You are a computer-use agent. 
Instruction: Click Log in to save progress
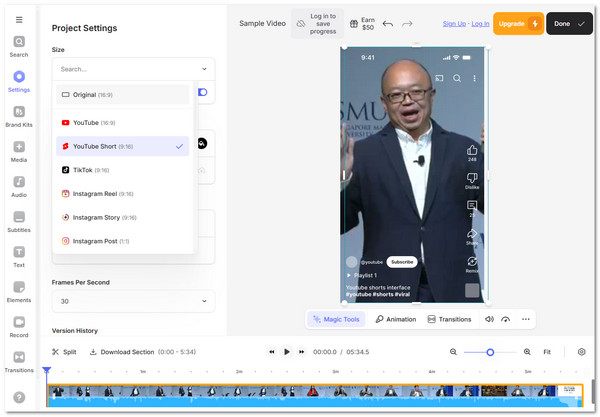coord(317,24)
